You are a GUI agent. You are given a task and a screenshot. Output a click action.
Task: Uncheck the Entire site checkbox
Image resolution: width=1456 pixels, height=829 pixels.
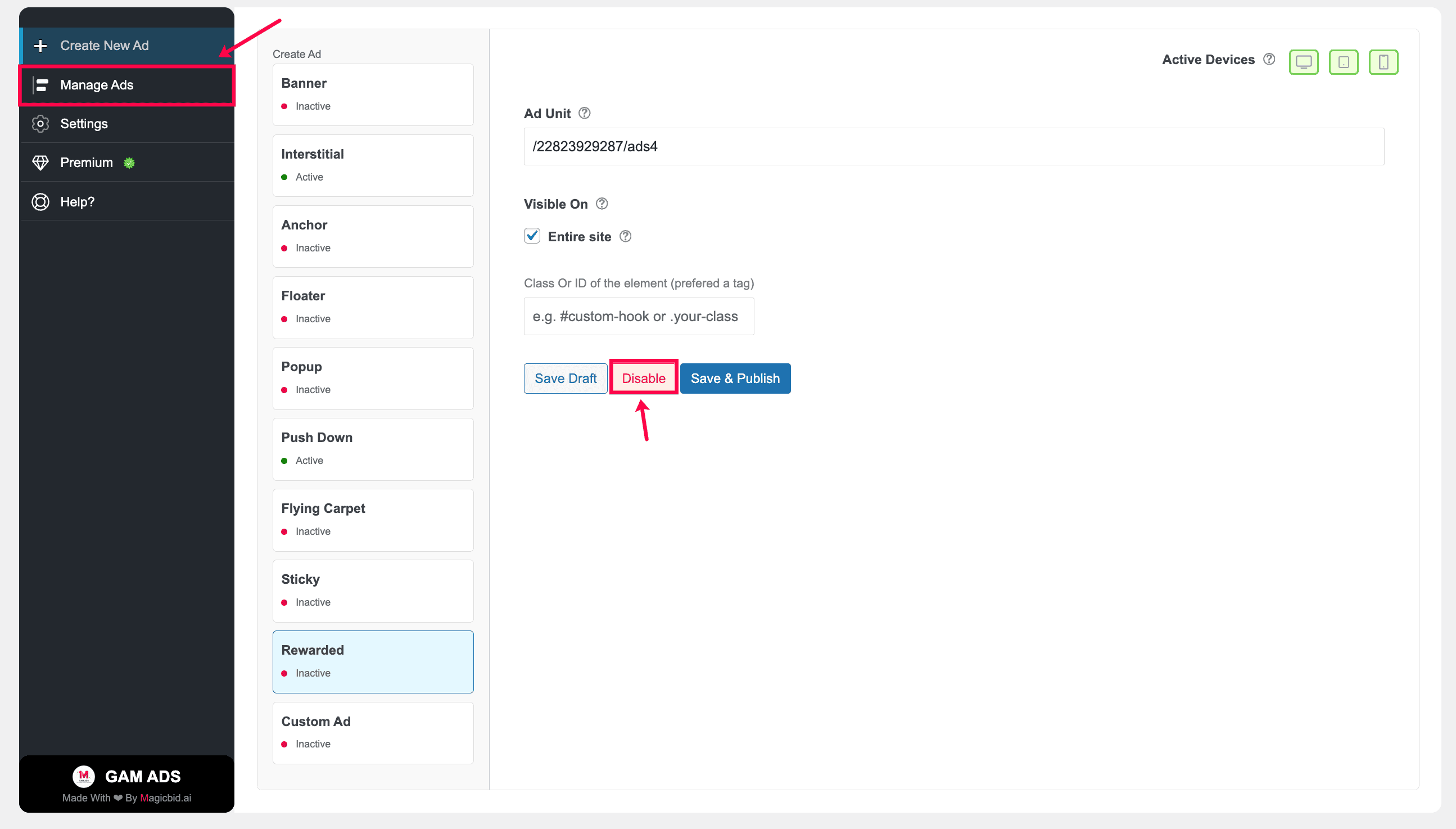(x=532, y=236)
